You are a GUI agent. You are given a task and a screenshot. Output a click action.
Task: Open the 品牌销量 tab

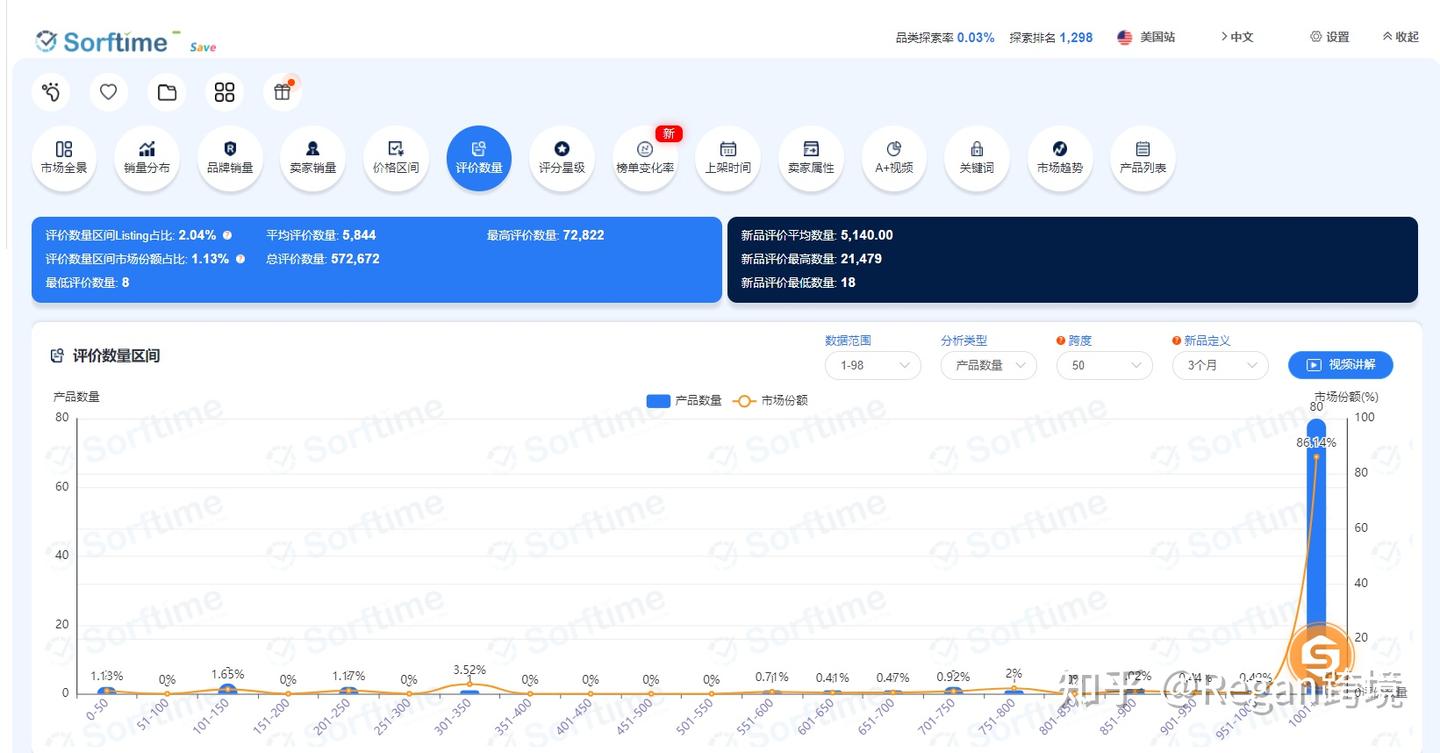click(230, 158)
